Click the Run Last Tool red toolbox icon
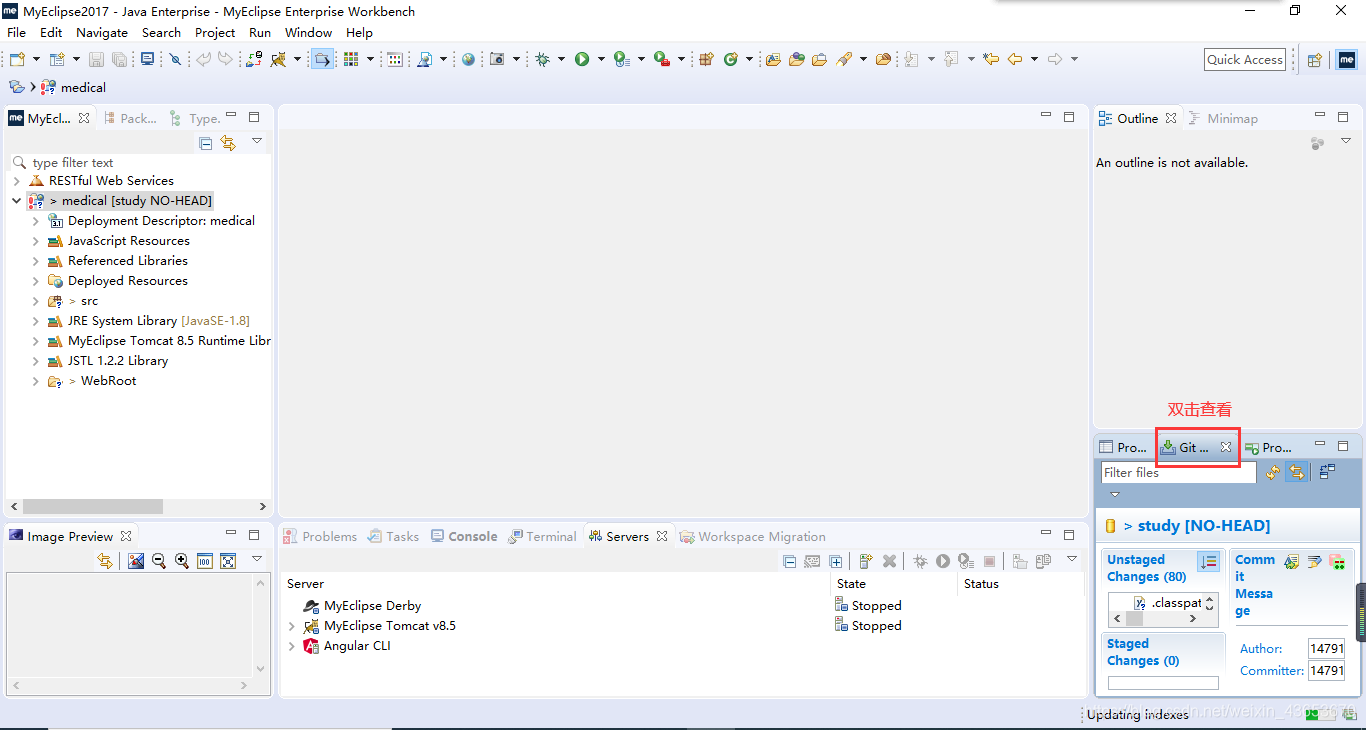The height and width of the screenshot is (730, 1366). tap(661, 59)
